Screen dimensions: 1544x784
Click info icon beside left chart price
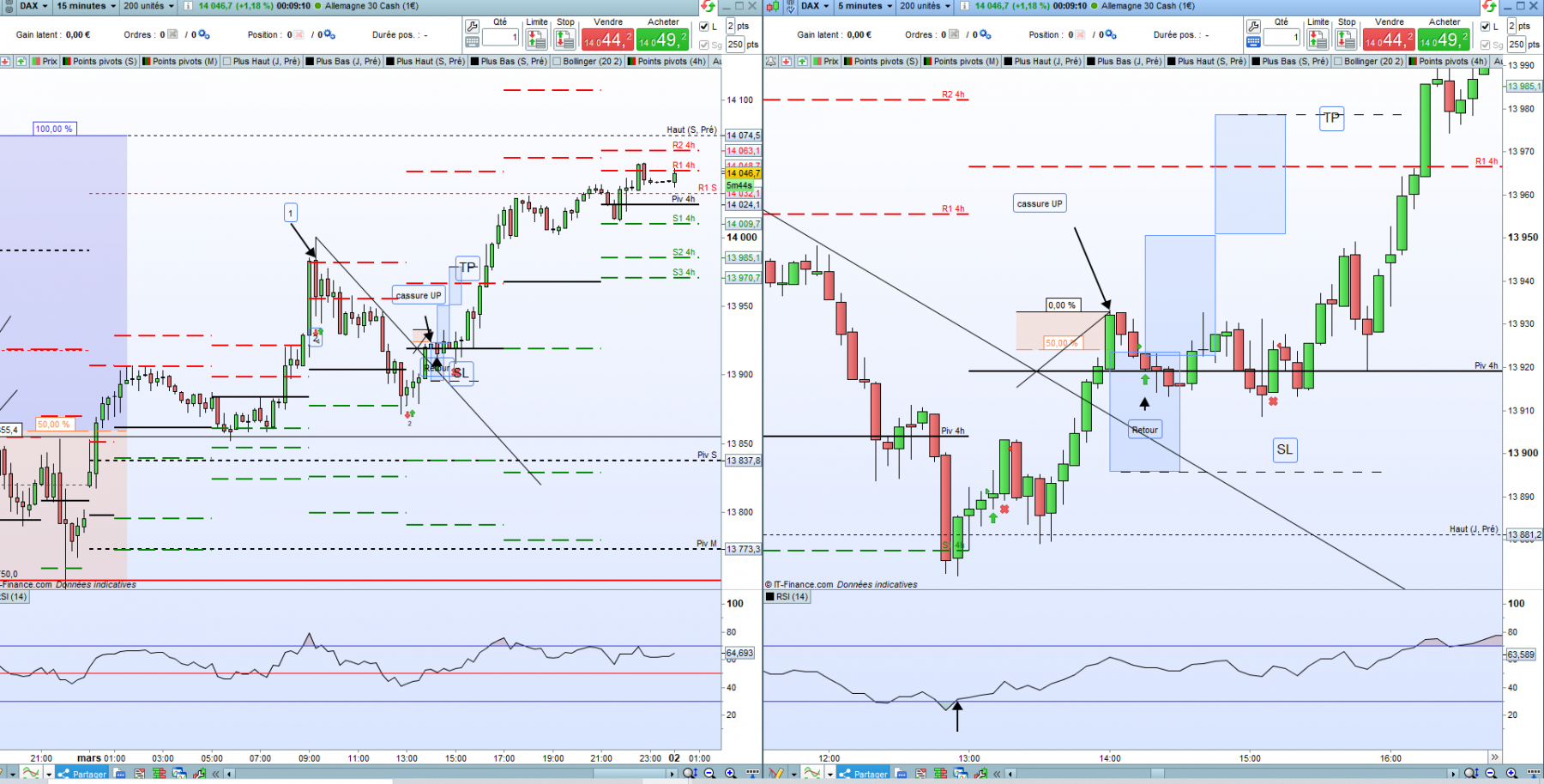[x=188, y=6]
